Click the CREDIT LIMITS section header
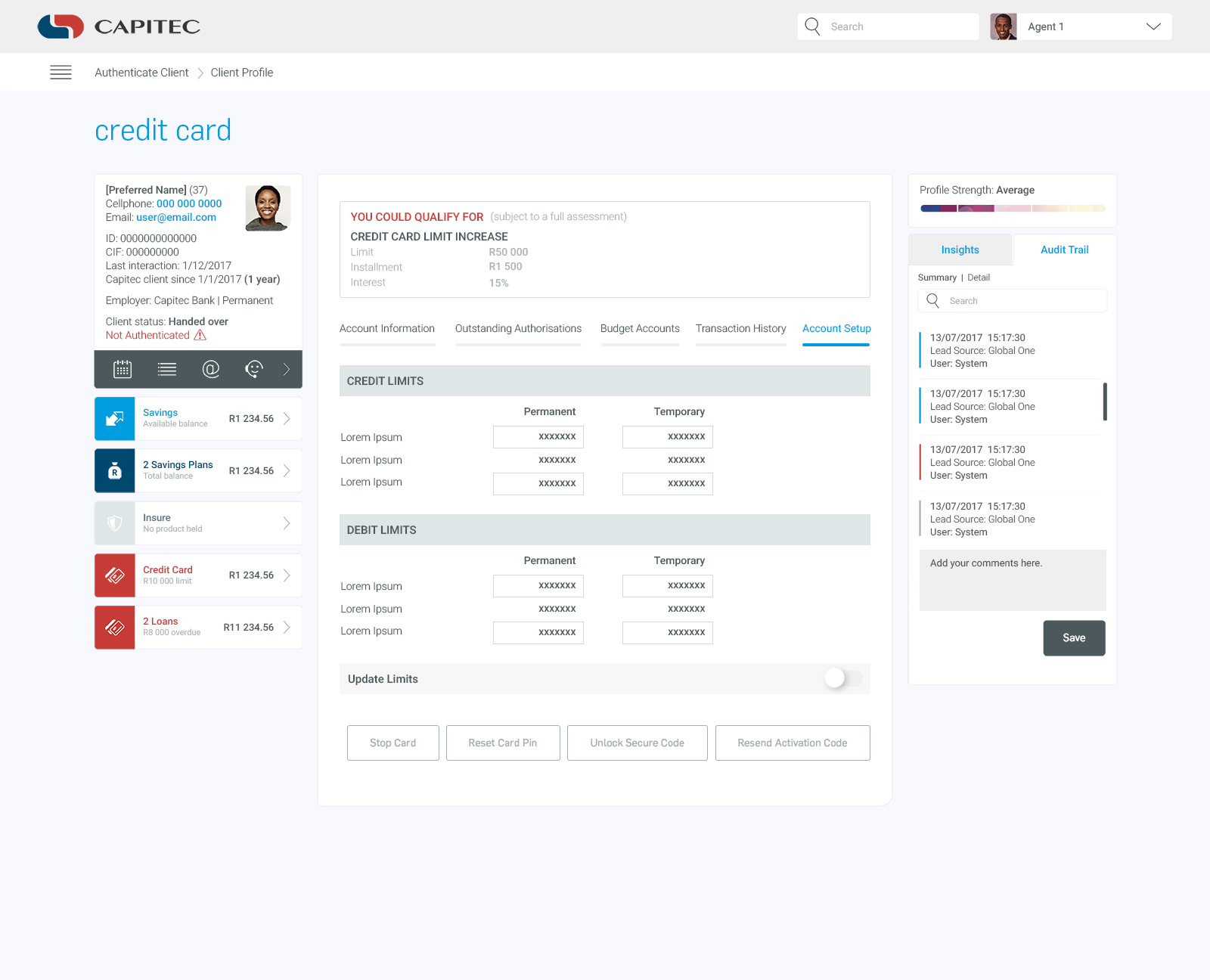 coord(605,381)
